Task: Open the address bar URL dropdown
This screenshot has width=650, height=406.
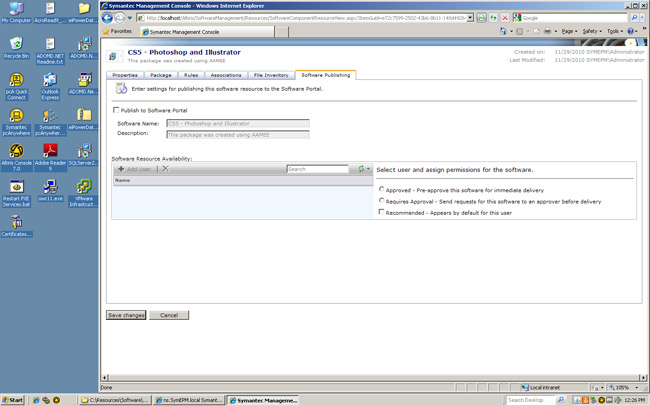Action: pos(470,18)
